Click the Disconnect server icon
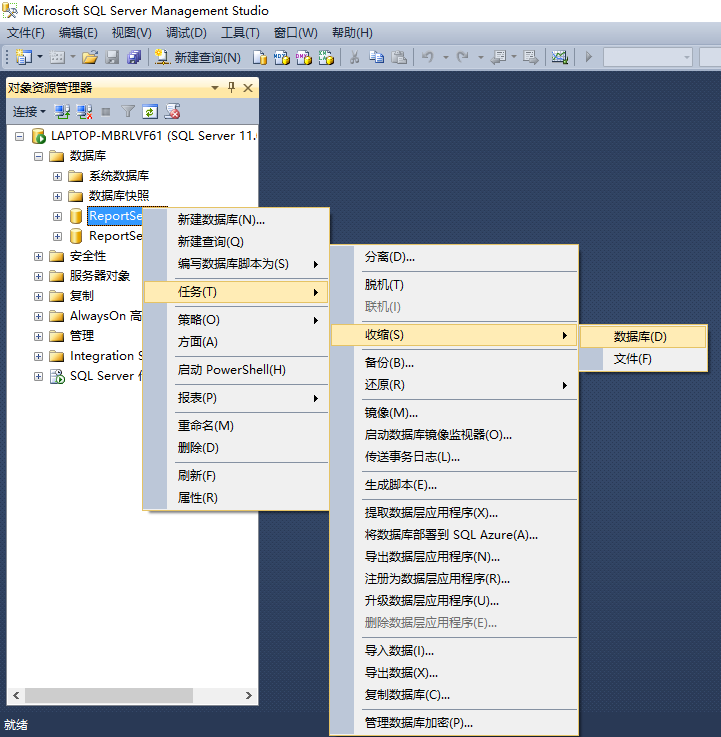This screenshot has height=737, width=721. click(x=84, y=112)
